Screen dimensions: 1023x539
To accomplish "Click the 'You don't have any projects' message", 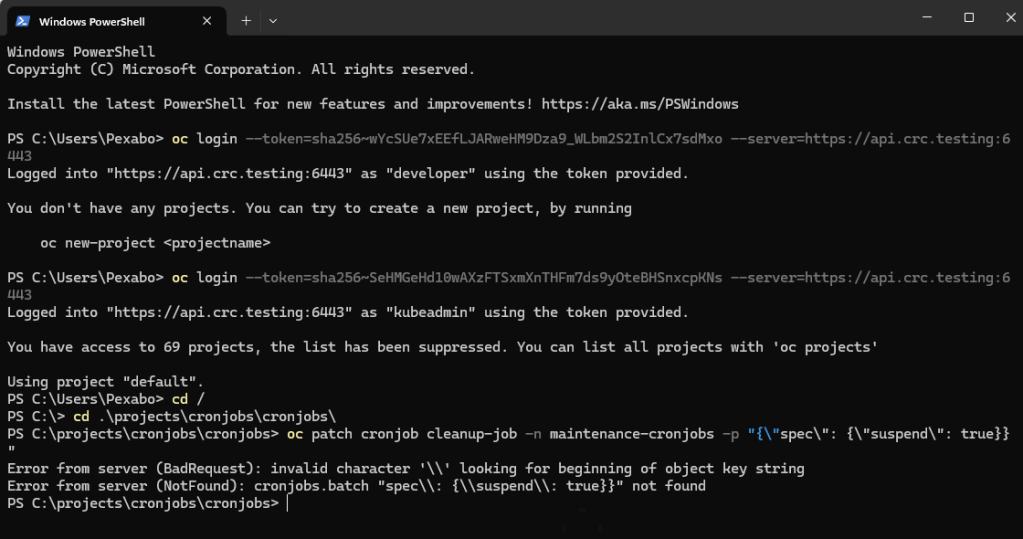I will (319, 208).
